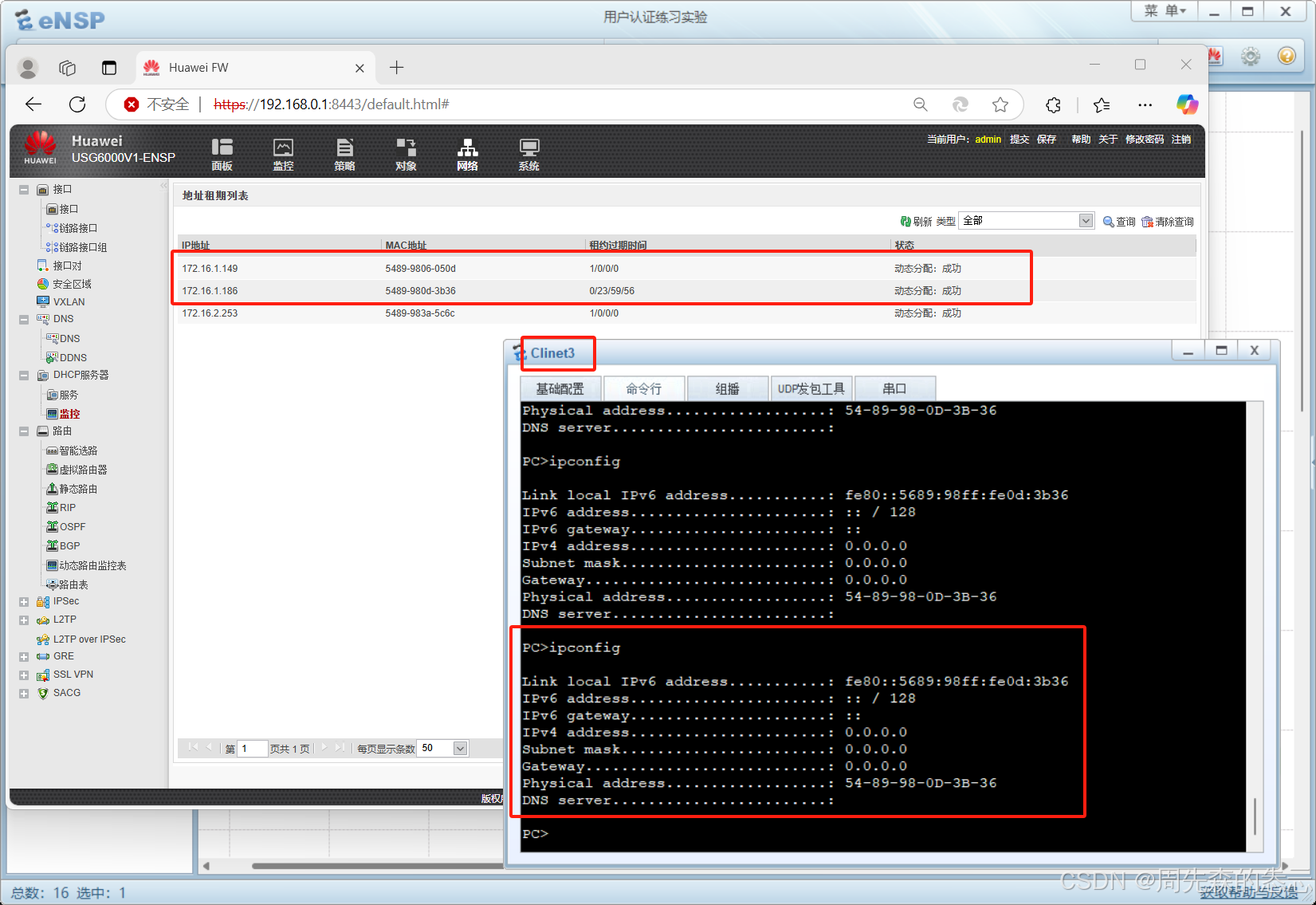The width and height of the screenshot is (1316, 905).
Task: Open the Copilot icon in browser
Action: click(1187, 104)
